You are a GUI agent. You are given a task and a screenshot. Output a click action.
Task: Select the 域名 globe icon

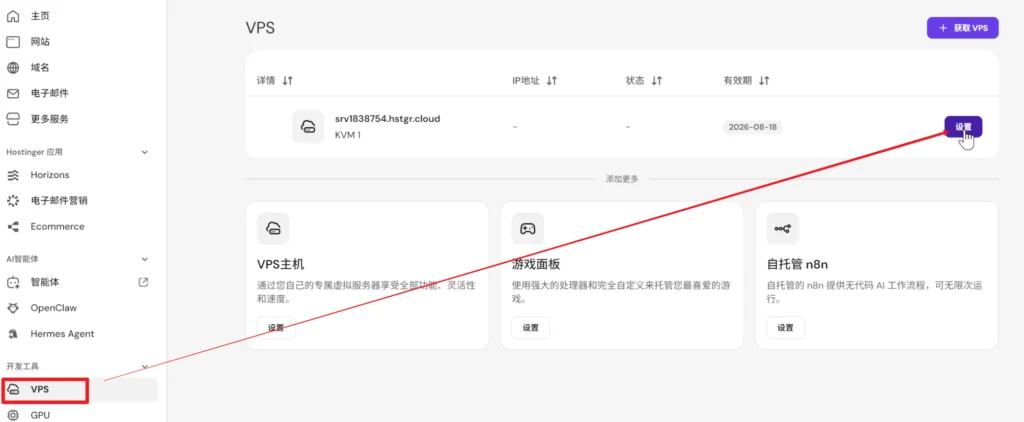click(x=13, y=68)
